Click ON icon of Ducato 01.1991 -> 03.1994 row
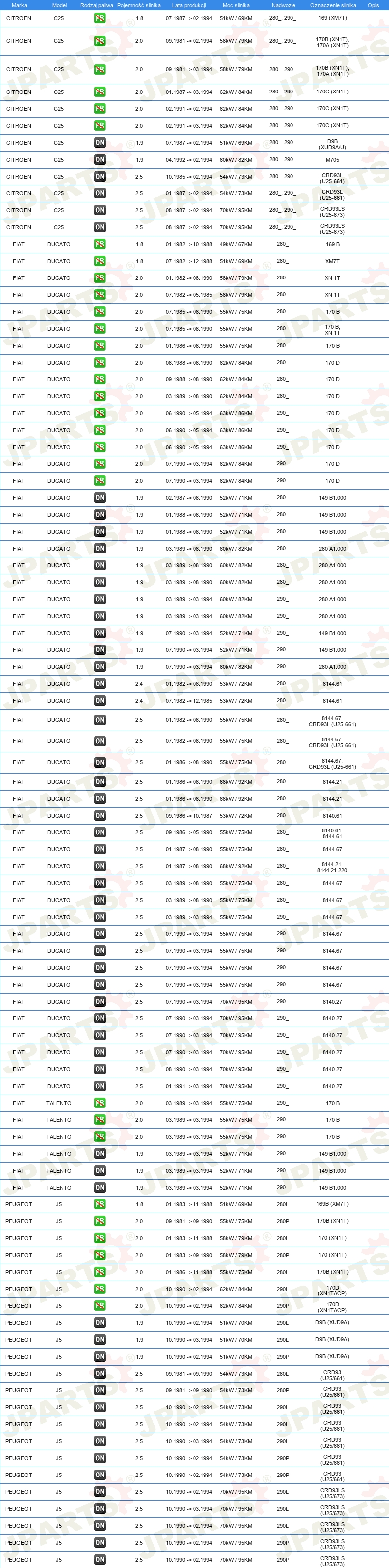389x1568 pixels. coord(100,1086)
